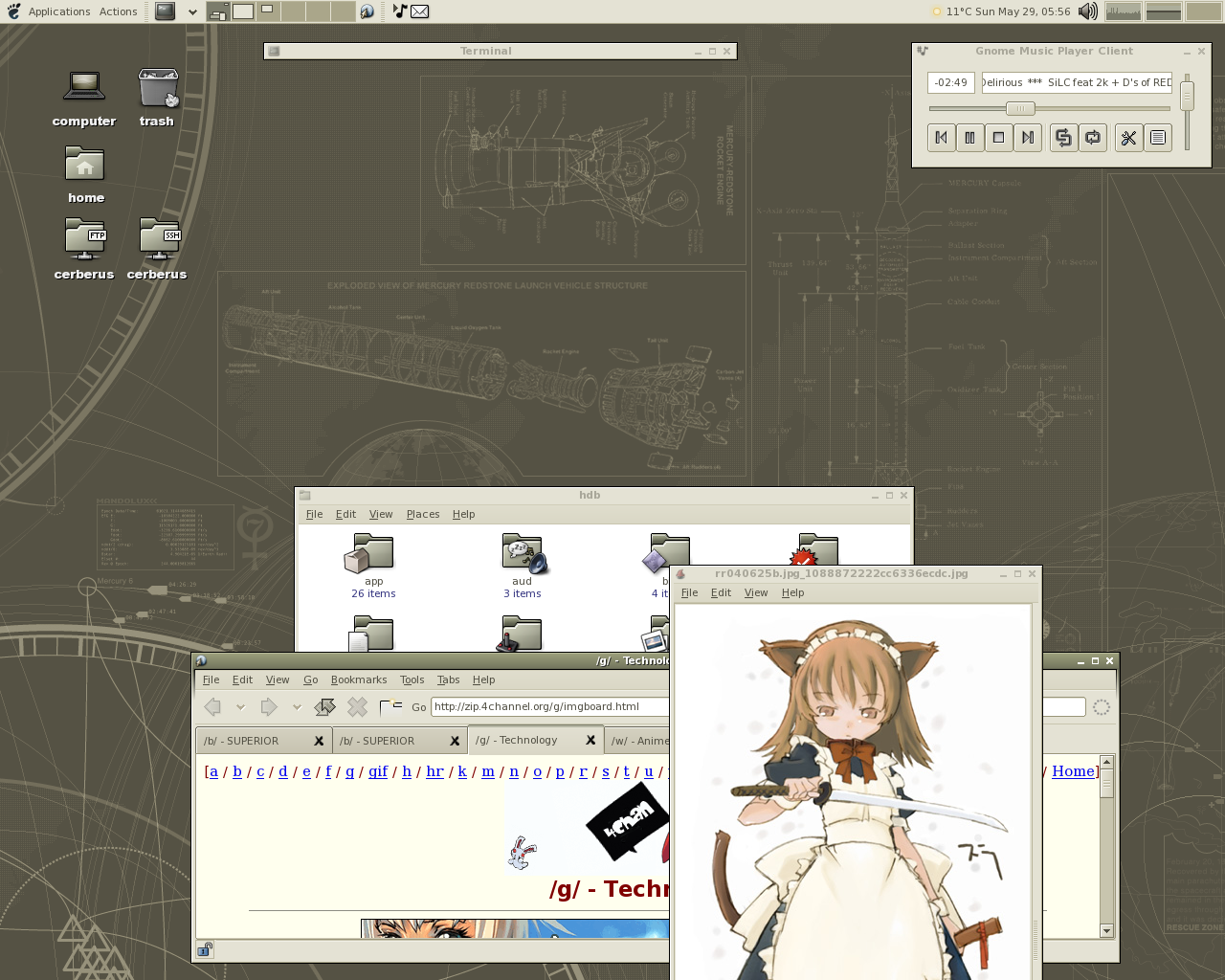1225x980 pixels.
Task: Open the Actions menu in top panel
Action: pos(119,11)
